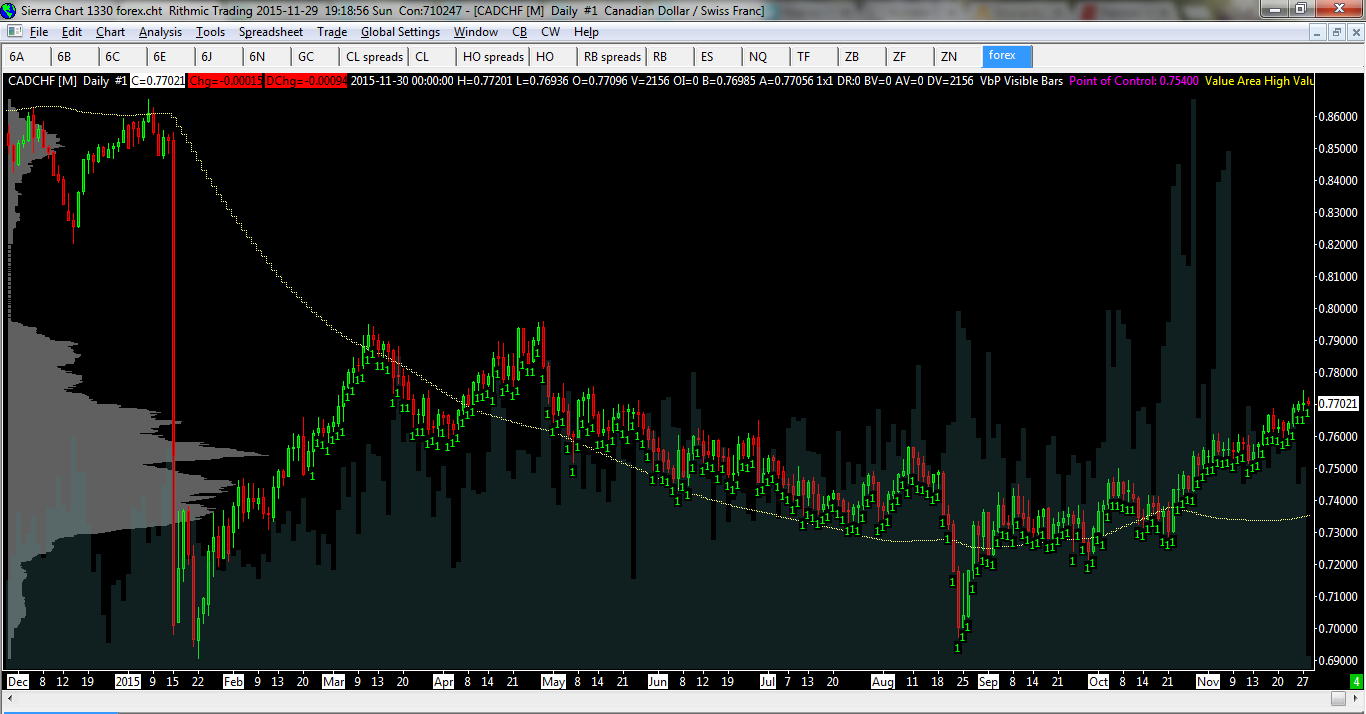This screenshot has width=1366, height=714.
Task: Click the Dec marker on time axis
Action: (x=17, y=681)
